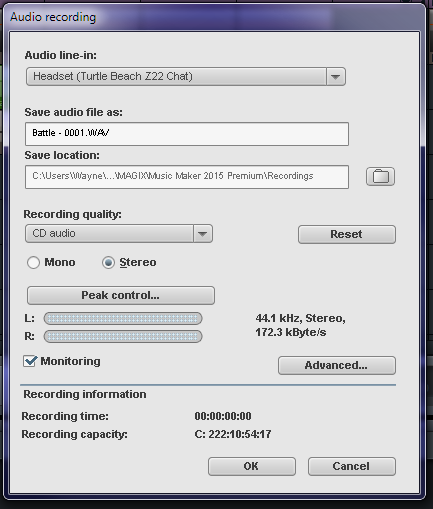Click the Recording time value 00:00:00:00
Screen dimensions: 433x509
223,416
